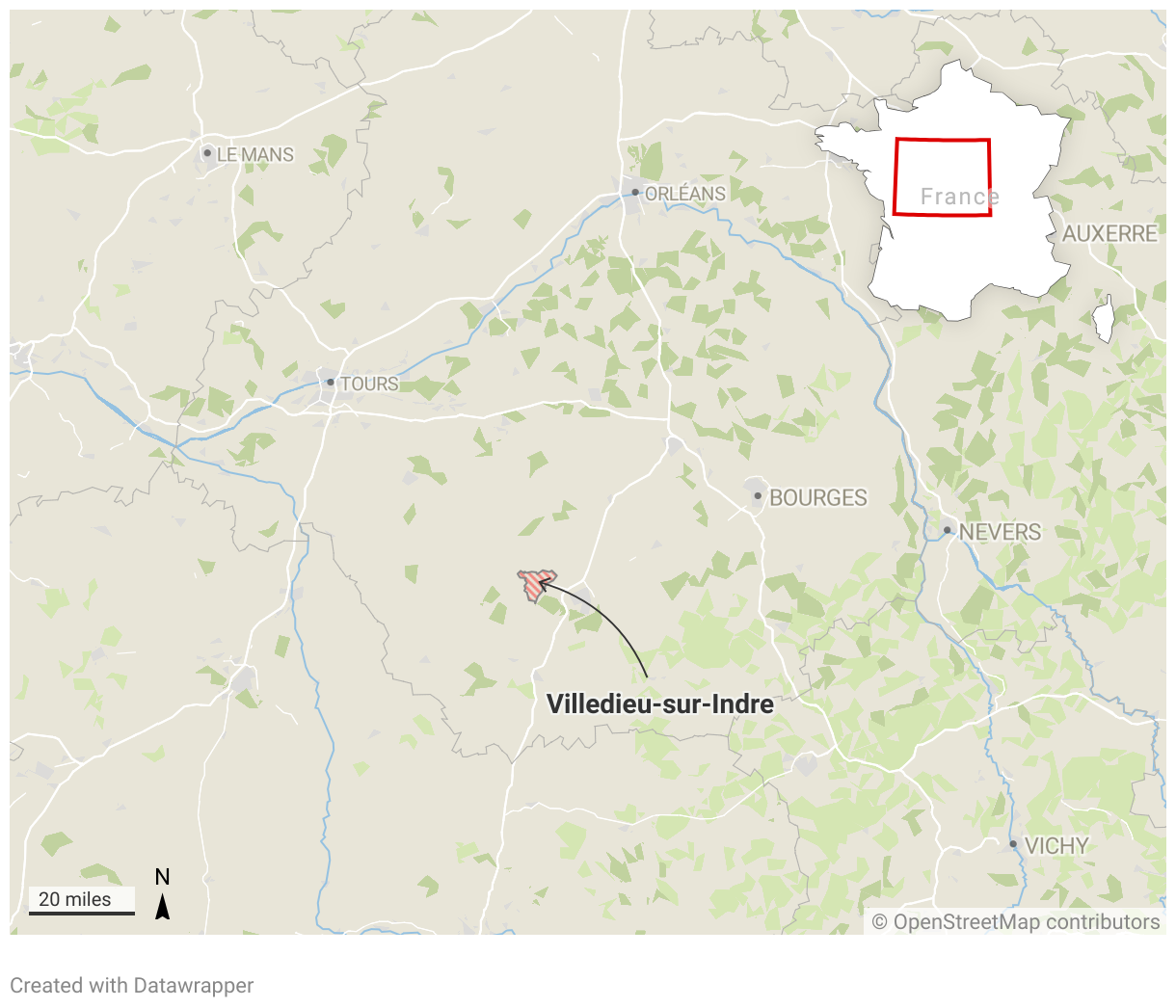Click the red rectangle in France inset
Screen dimensions: 1176x1008
tap(942, 177)
